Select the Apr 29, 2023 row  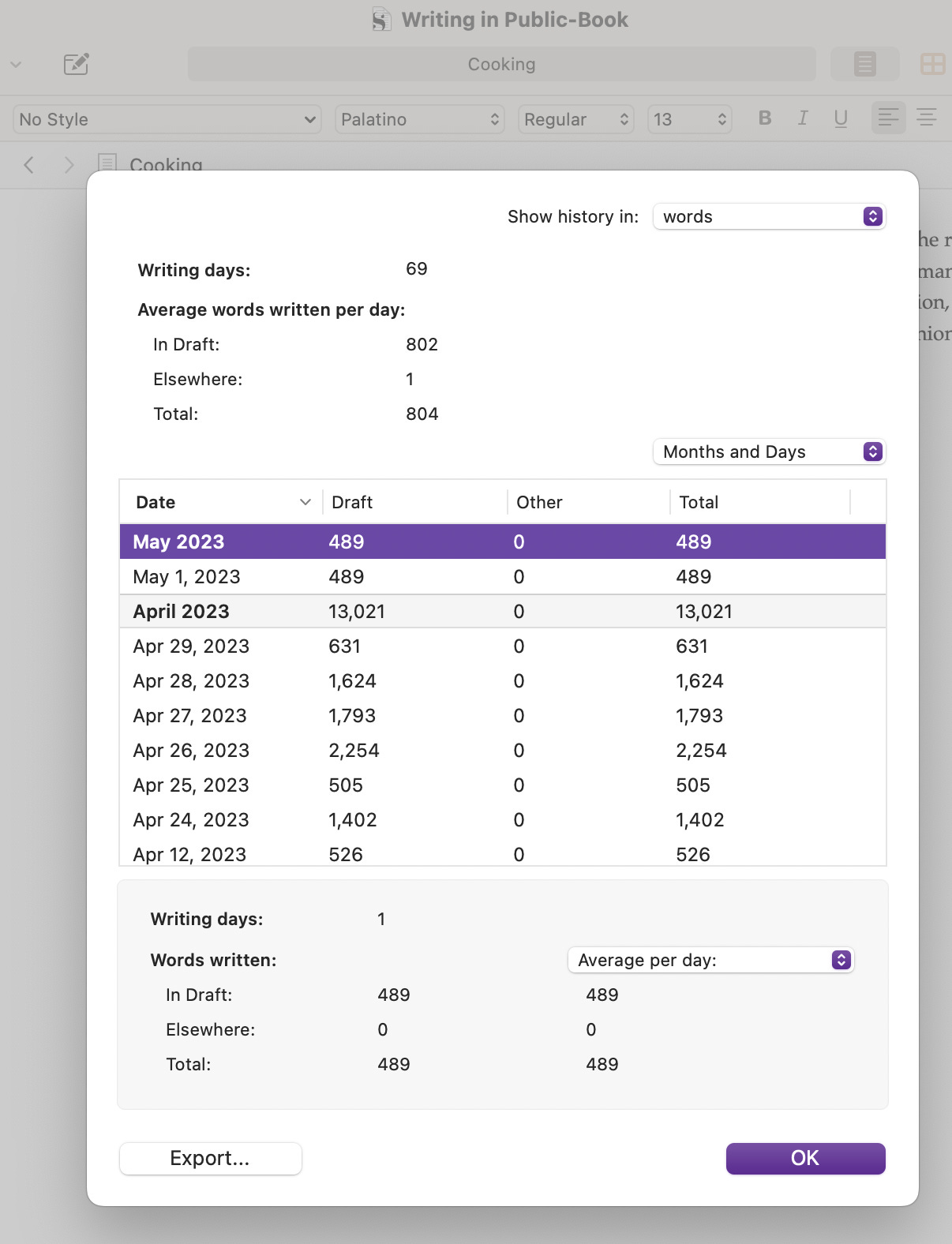(x=503, y=646)
